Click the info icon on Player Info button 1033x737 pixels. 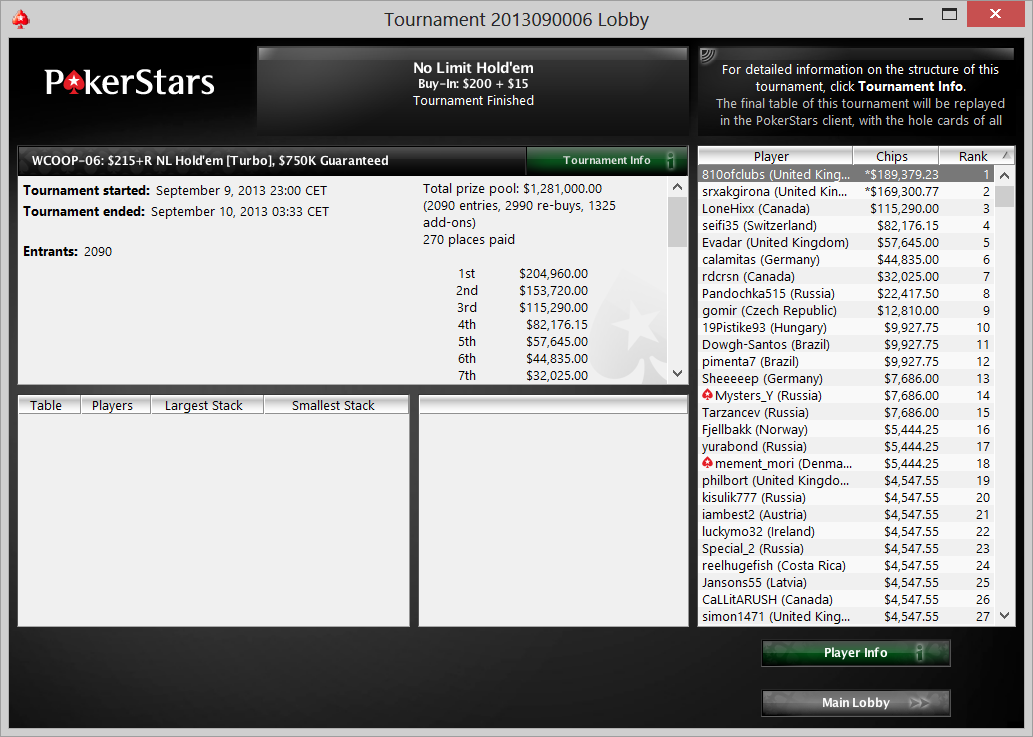[x=919, y=653]
